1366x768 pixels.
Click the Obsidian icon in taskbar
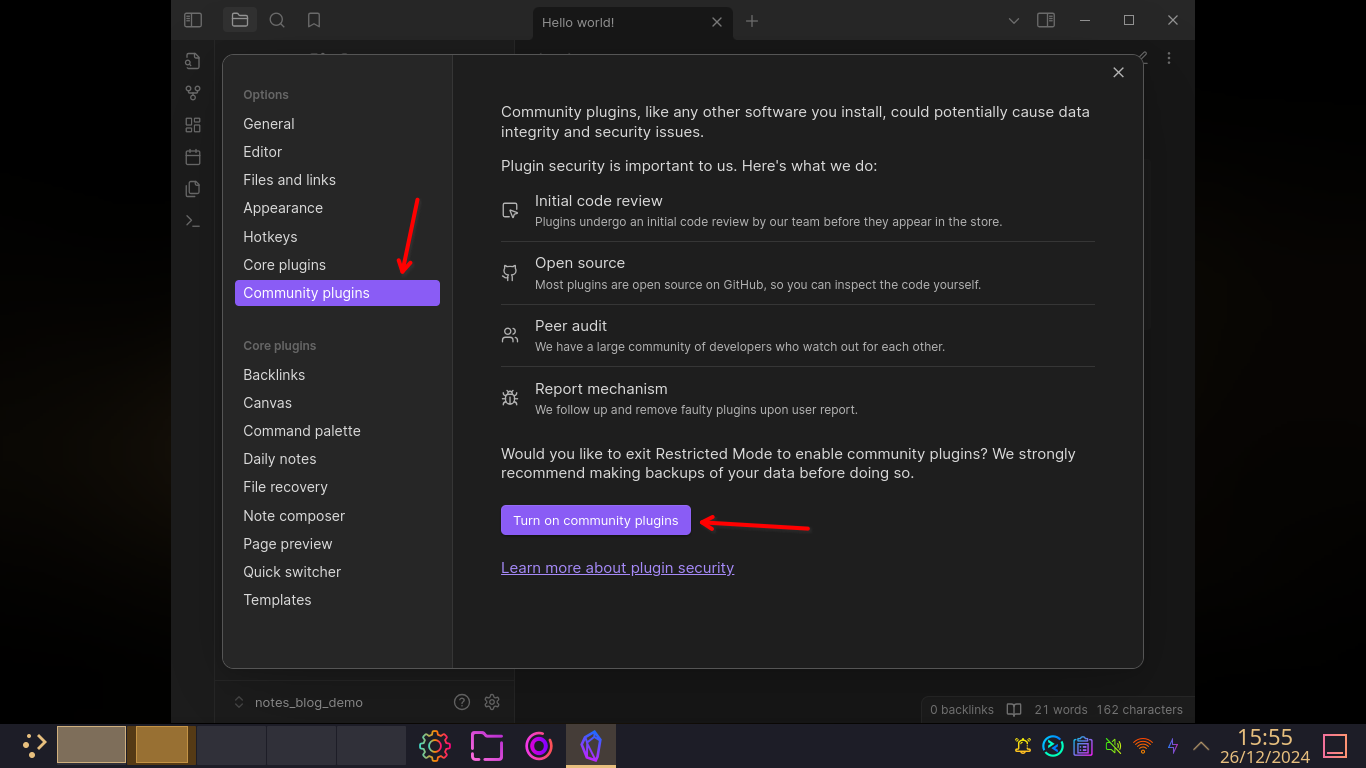pyautogui.click(x=591, y=746)
